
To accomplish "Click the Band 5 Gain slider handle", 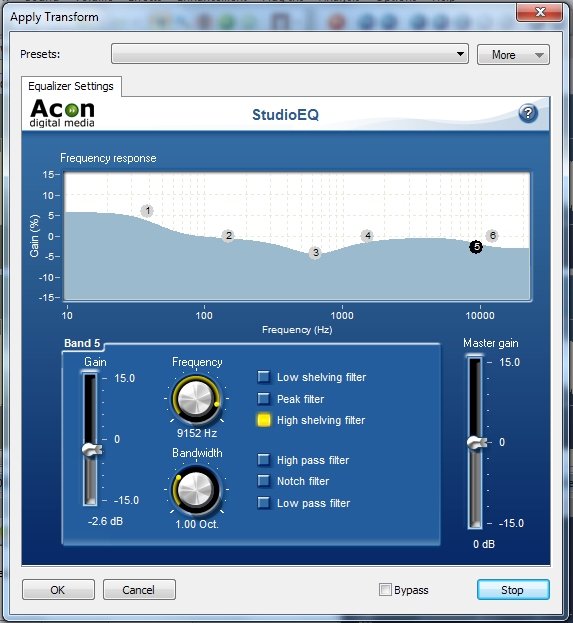I will 91,450.
